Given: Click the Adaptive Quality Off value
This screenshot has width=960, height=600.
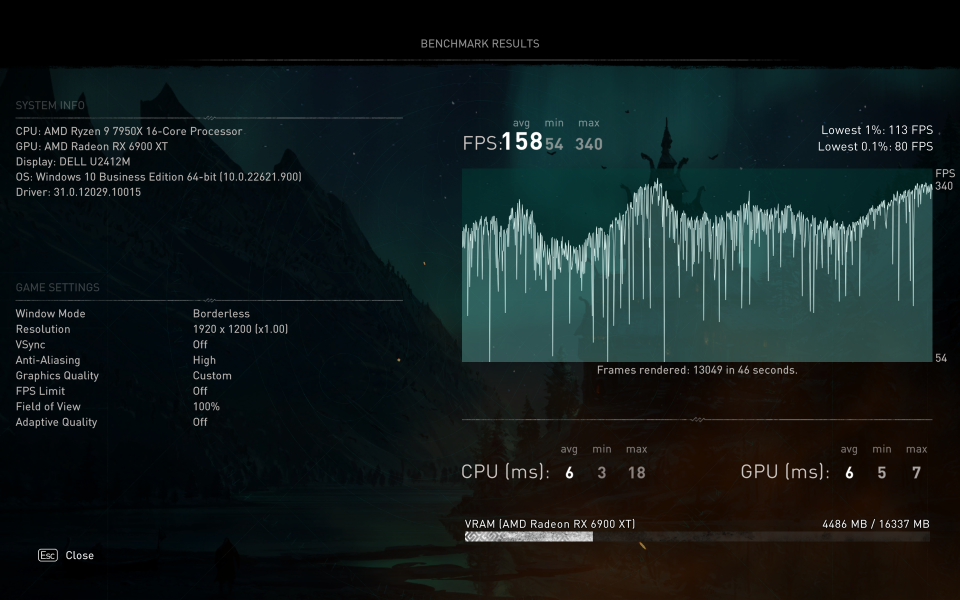Looking at the screenshot, I should coord(200,422).
